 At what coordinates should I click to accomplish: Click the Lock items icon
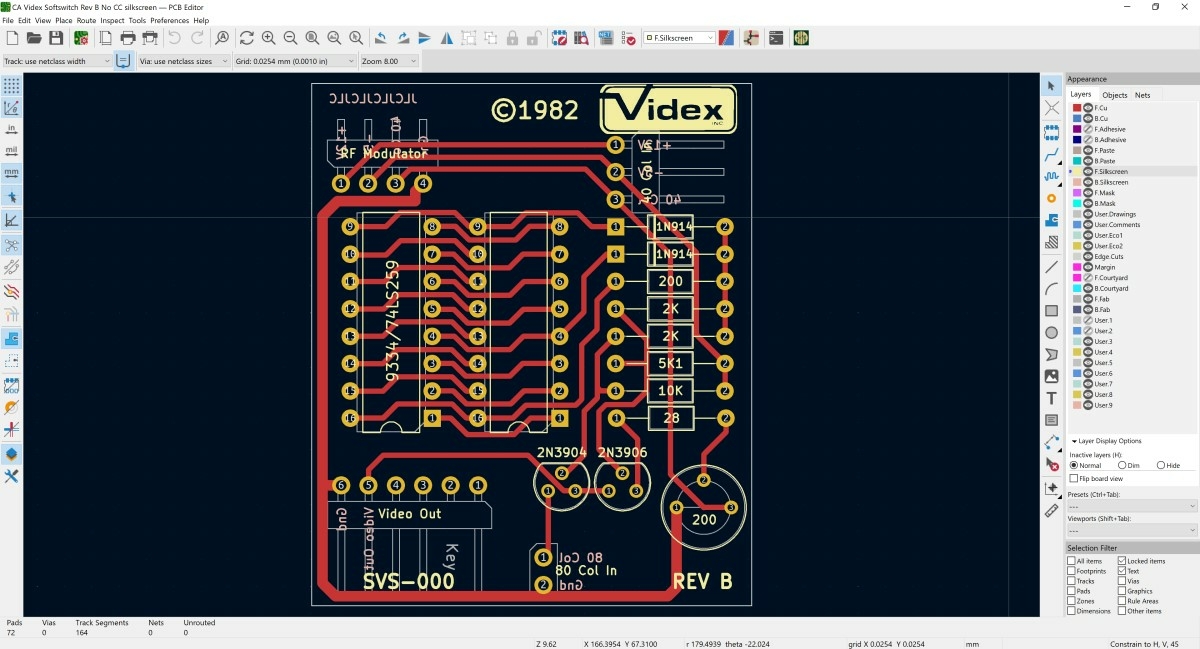click(x=512, y=38)
